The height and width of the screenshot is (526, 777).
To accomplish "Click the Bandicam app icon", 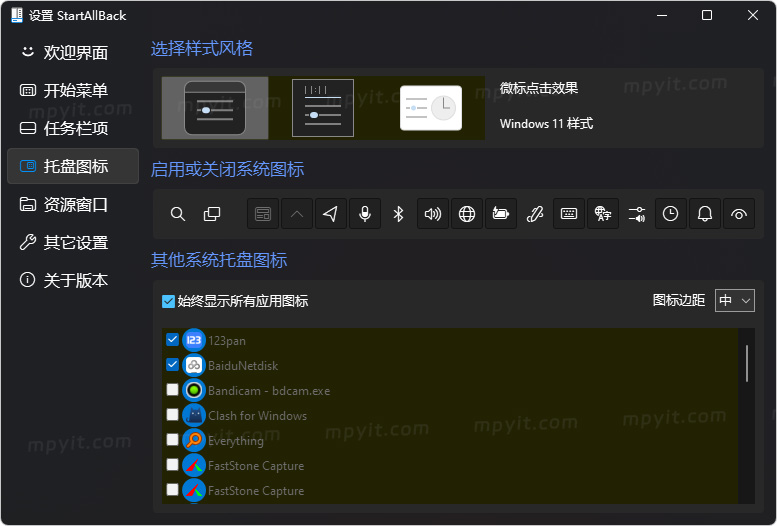I will point(194,390).
